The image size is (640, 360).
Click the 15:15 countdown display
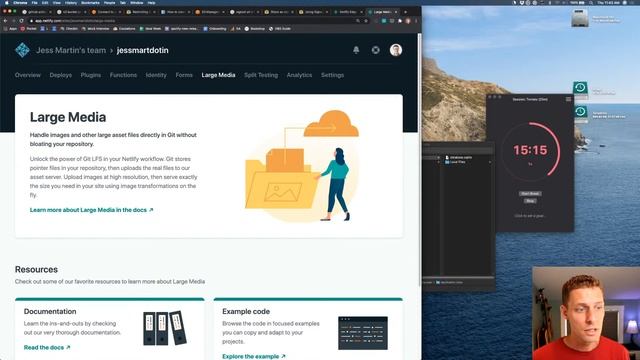(530, 150)
